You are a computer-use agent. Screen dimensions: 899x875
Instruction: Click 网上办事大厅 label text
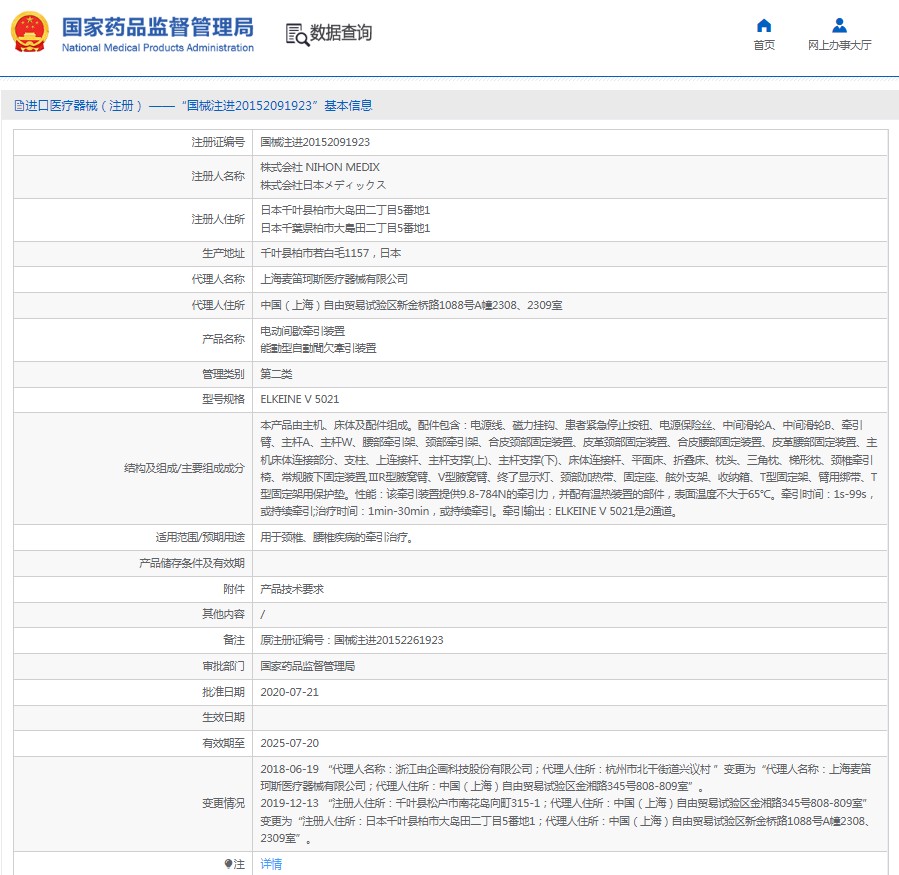(839, 45)
